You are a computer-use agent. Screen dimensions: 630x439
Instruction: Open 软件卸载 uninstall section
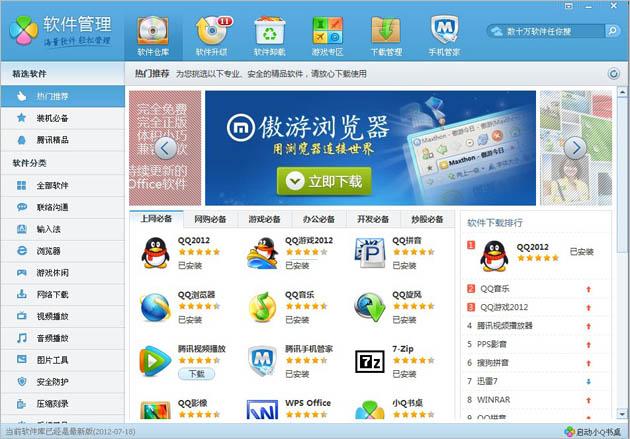pyautogui.click(x=270, y=37)
